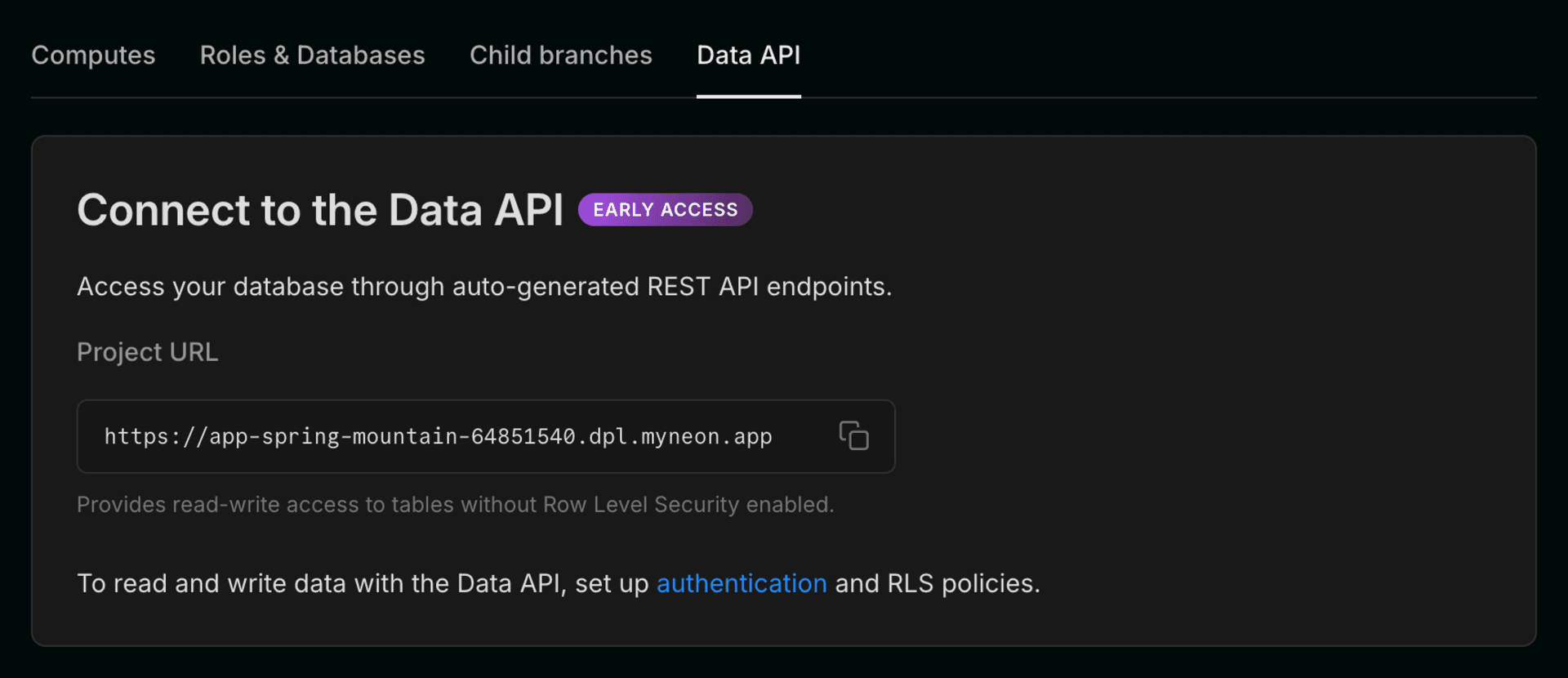Viewport: 1568px width, 678px height.
Task: Click the Project URL text field
Action: coord(457,436)
